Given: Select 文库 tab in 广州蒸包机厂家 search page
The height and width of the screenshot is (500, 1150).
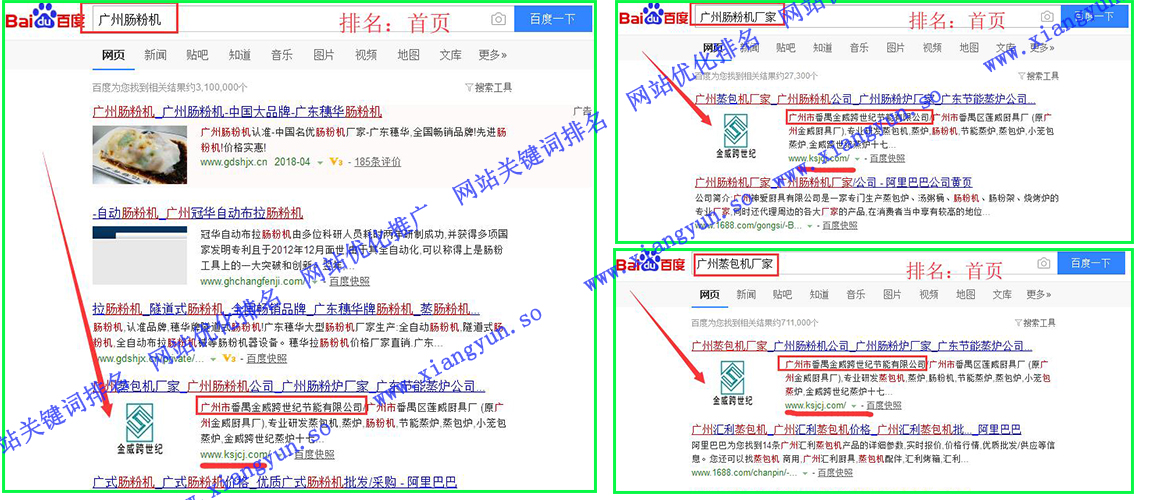Looking at the screenshot, I should pyautogui.click(x=1003, y=295).
